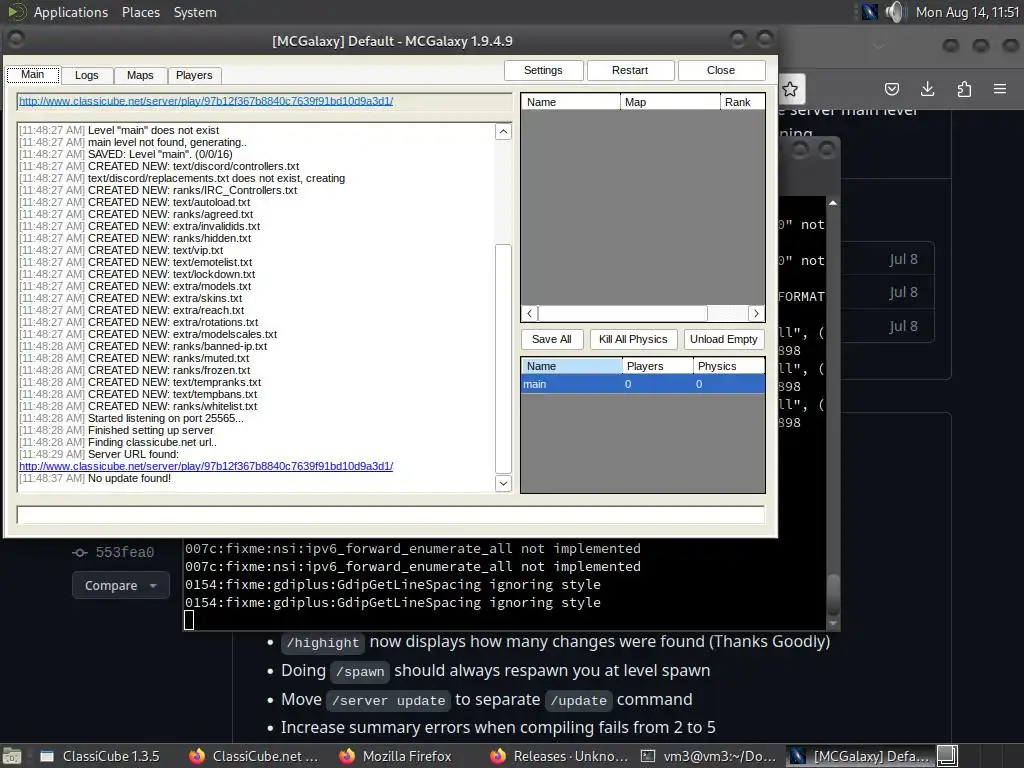Click log scroll-down arrow
This screenshot has height=768, width=1024.
pyautogui.click(x=503, y=483)
